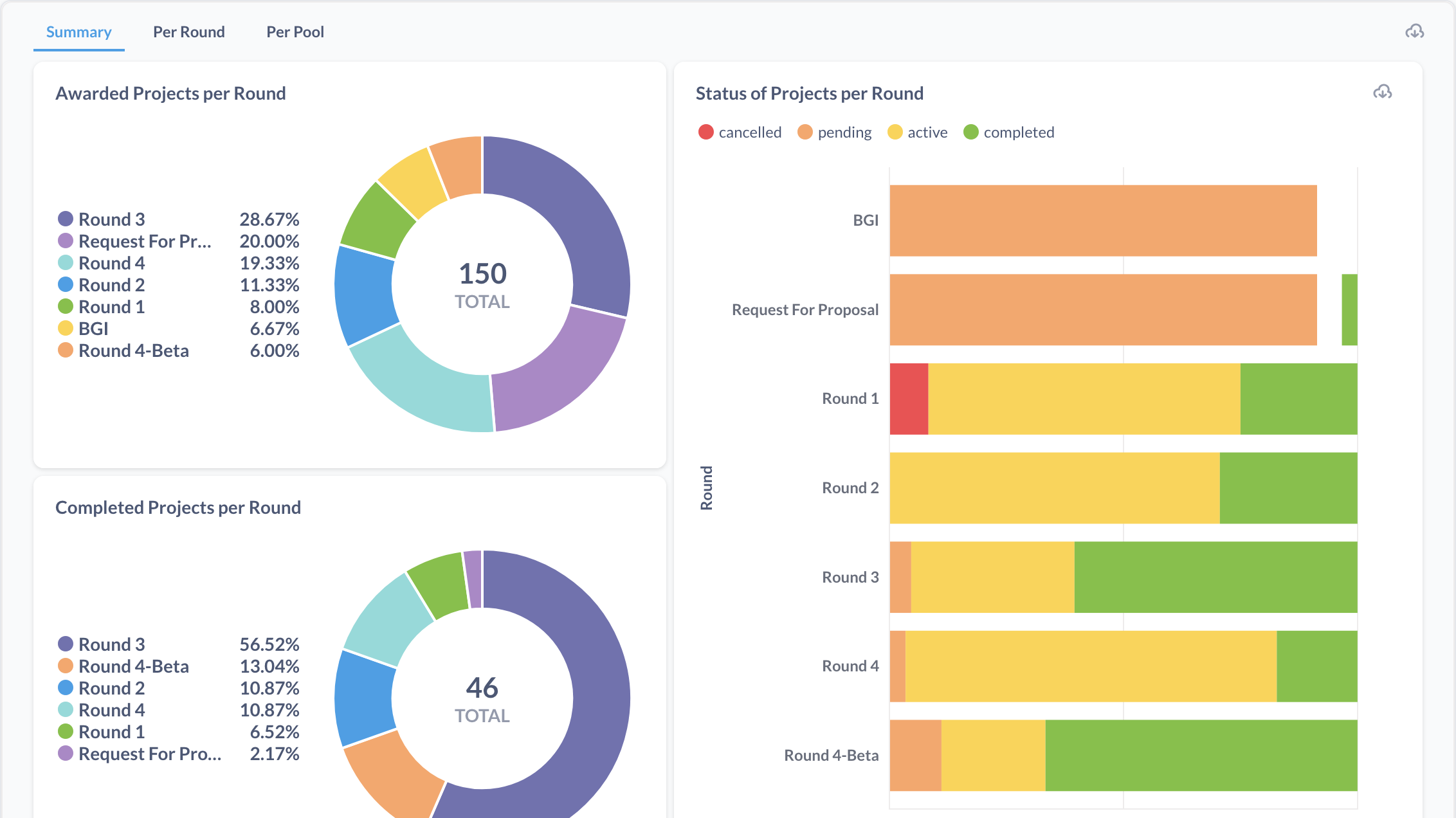This screenshot has width=1456, height=818.
Task: Click the 46 TOTAL value in Completed donut
Action: (482, 699)
